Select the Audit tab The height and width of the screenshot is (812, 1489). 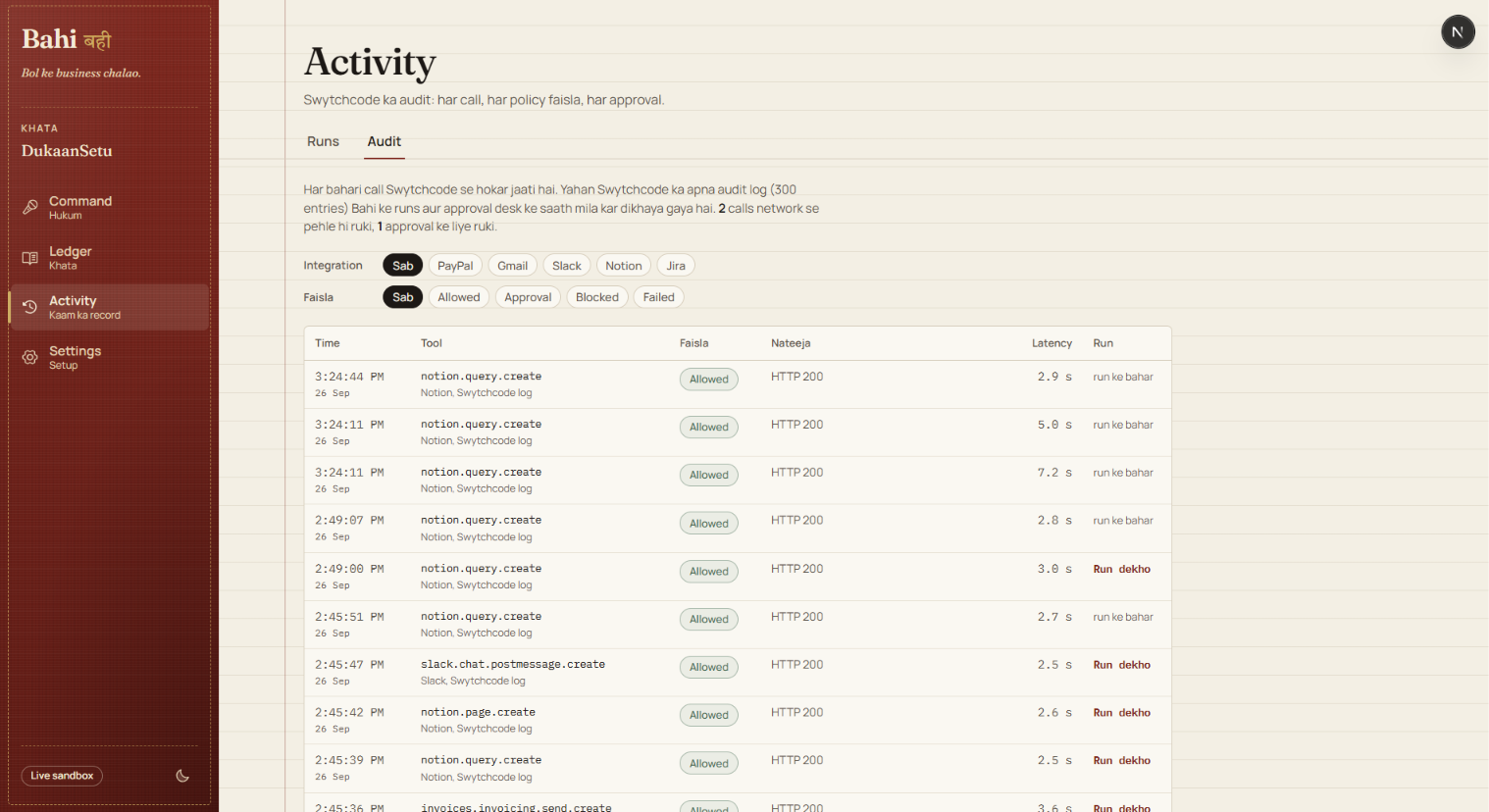tap(385, 141)
